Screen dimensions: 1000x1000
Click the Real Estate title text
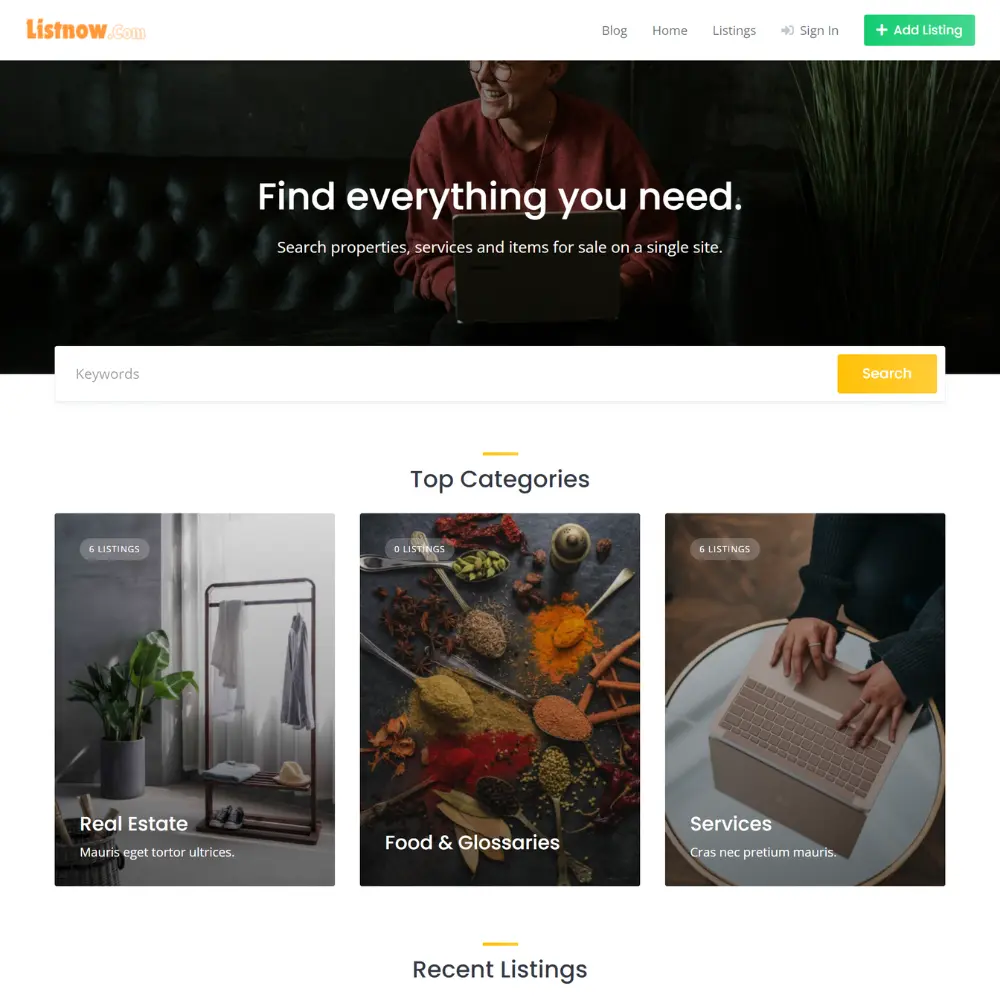click(x=134, y=823)
